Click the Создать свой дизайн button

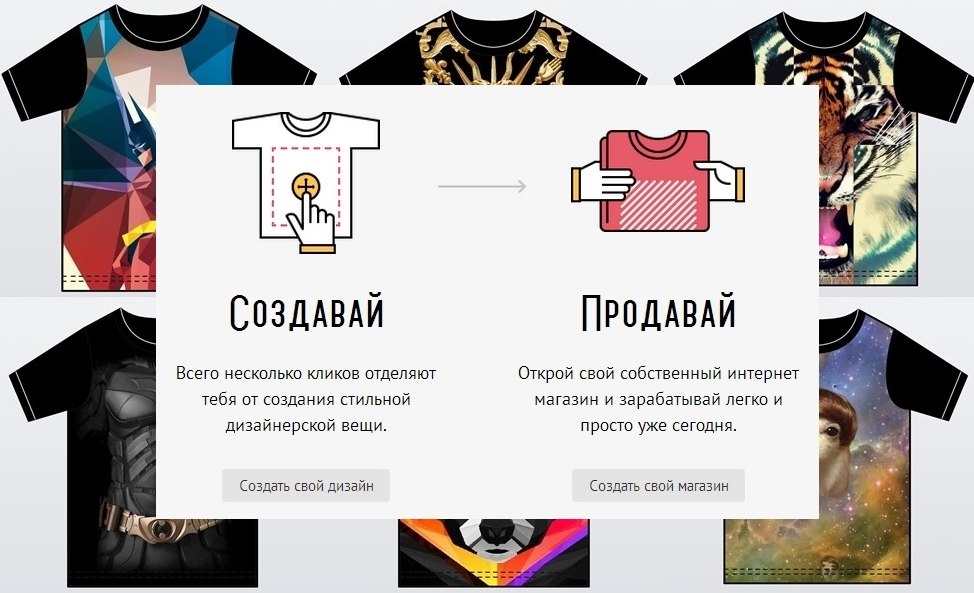[x=306, y=486]
